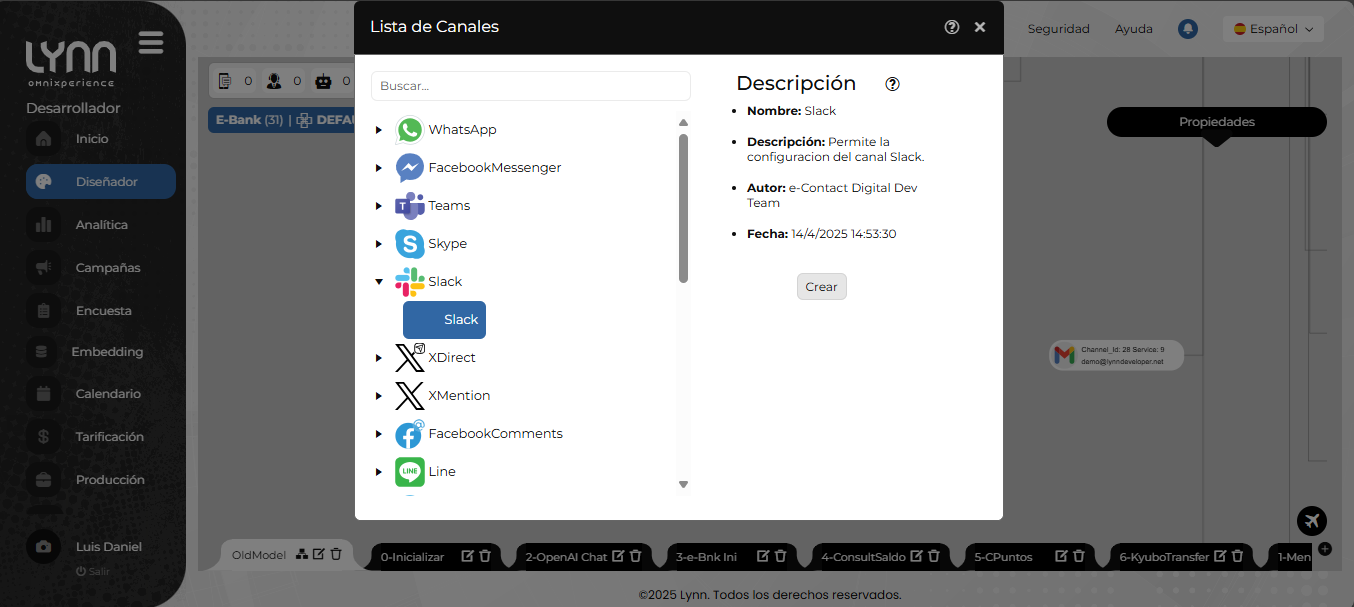This screenshot has width=1354, height=607.
Task: Select the Slack child item in tree
Action: (x=445, y=320)
